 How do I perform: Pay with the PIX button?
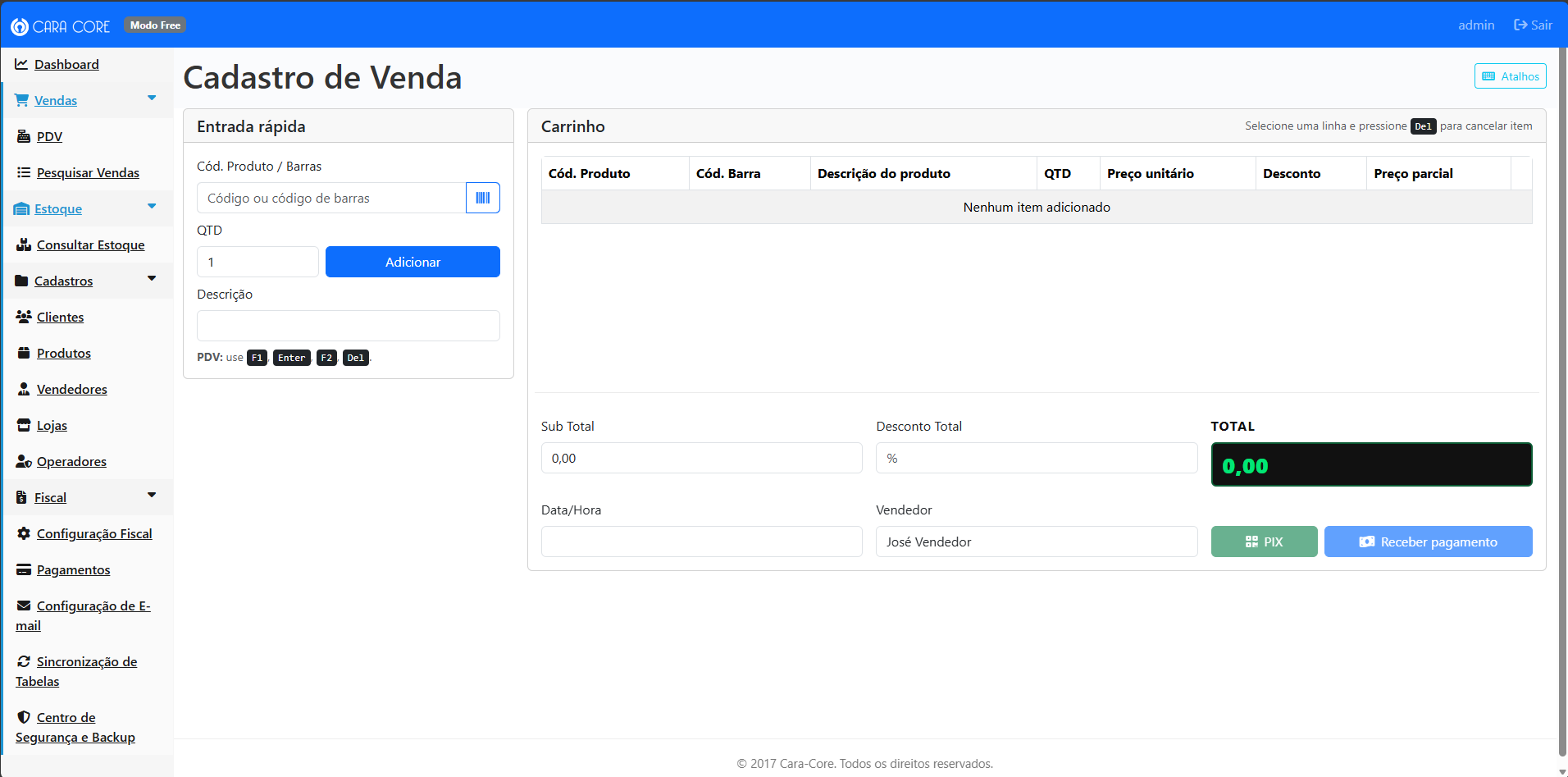[1264, 542]
